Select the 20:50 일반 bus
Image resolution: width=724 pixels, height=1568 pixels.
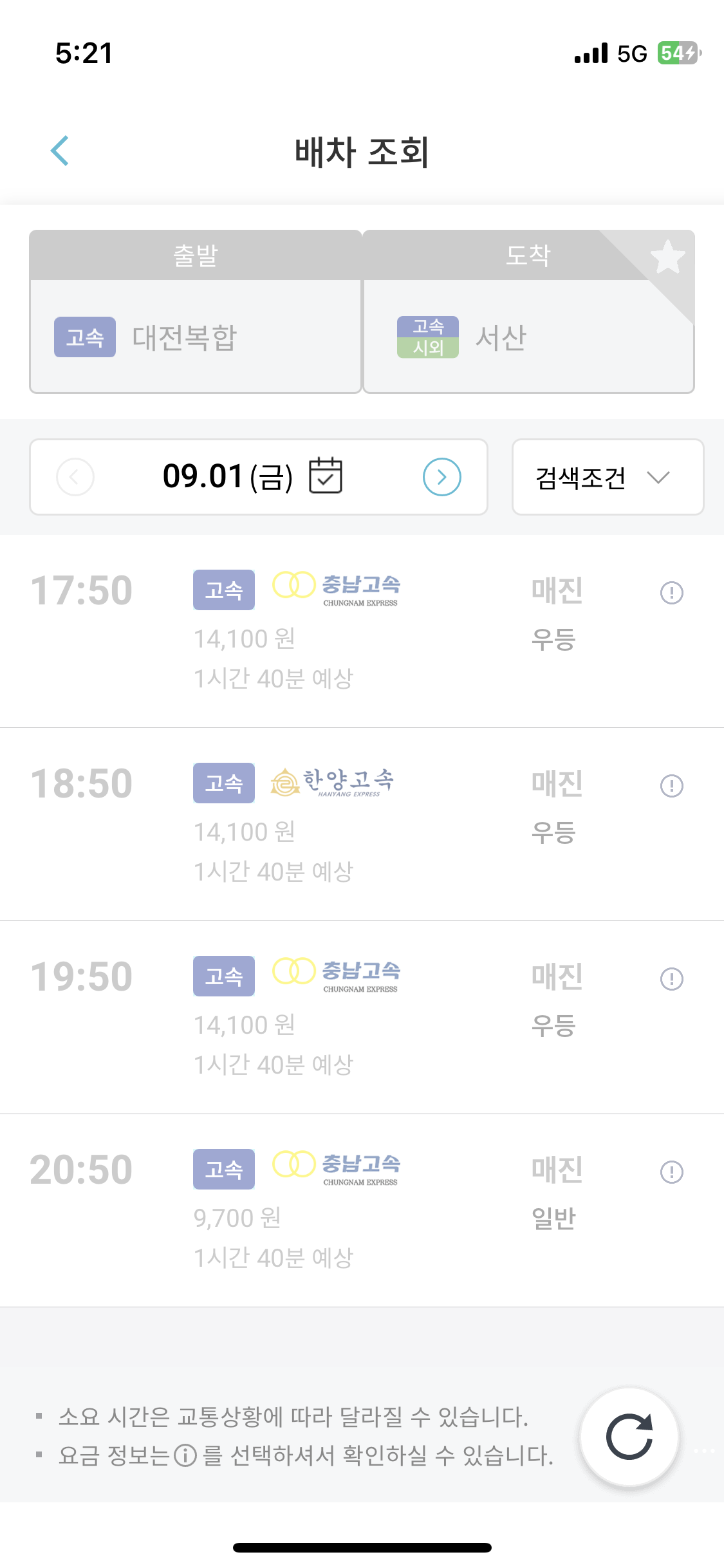[x=362, y=1211]
